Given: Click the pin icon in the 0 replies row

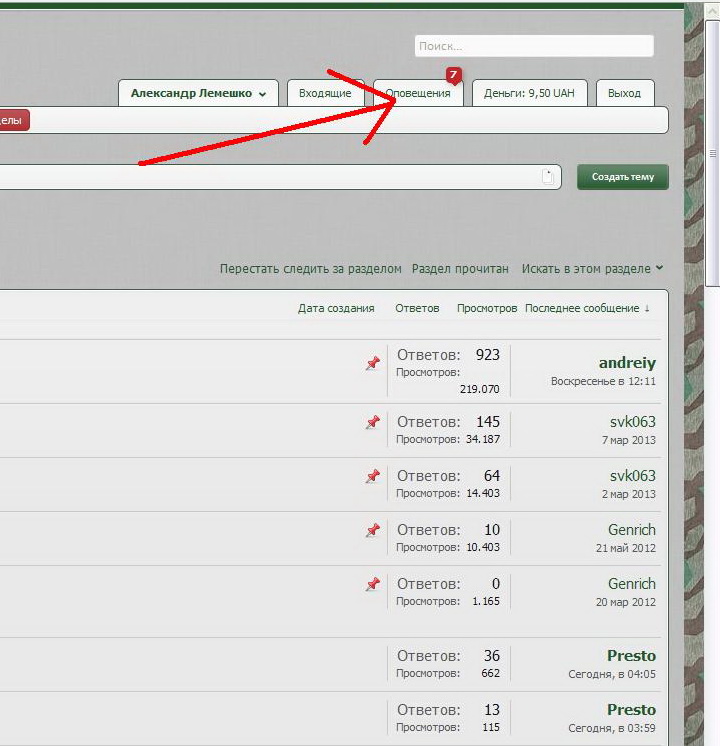Looking at the screenshot, I should point(372,584).
